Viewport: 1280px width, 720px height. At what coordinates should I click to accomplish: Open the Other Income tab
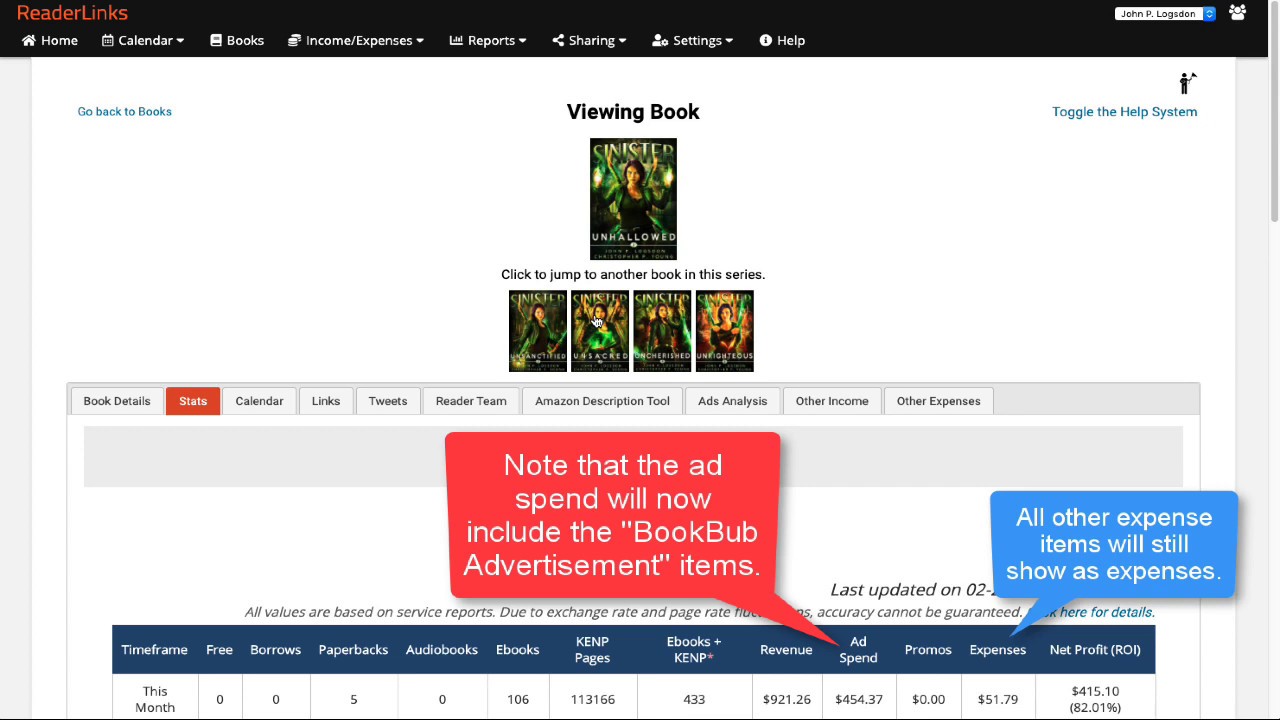(832, 401)
